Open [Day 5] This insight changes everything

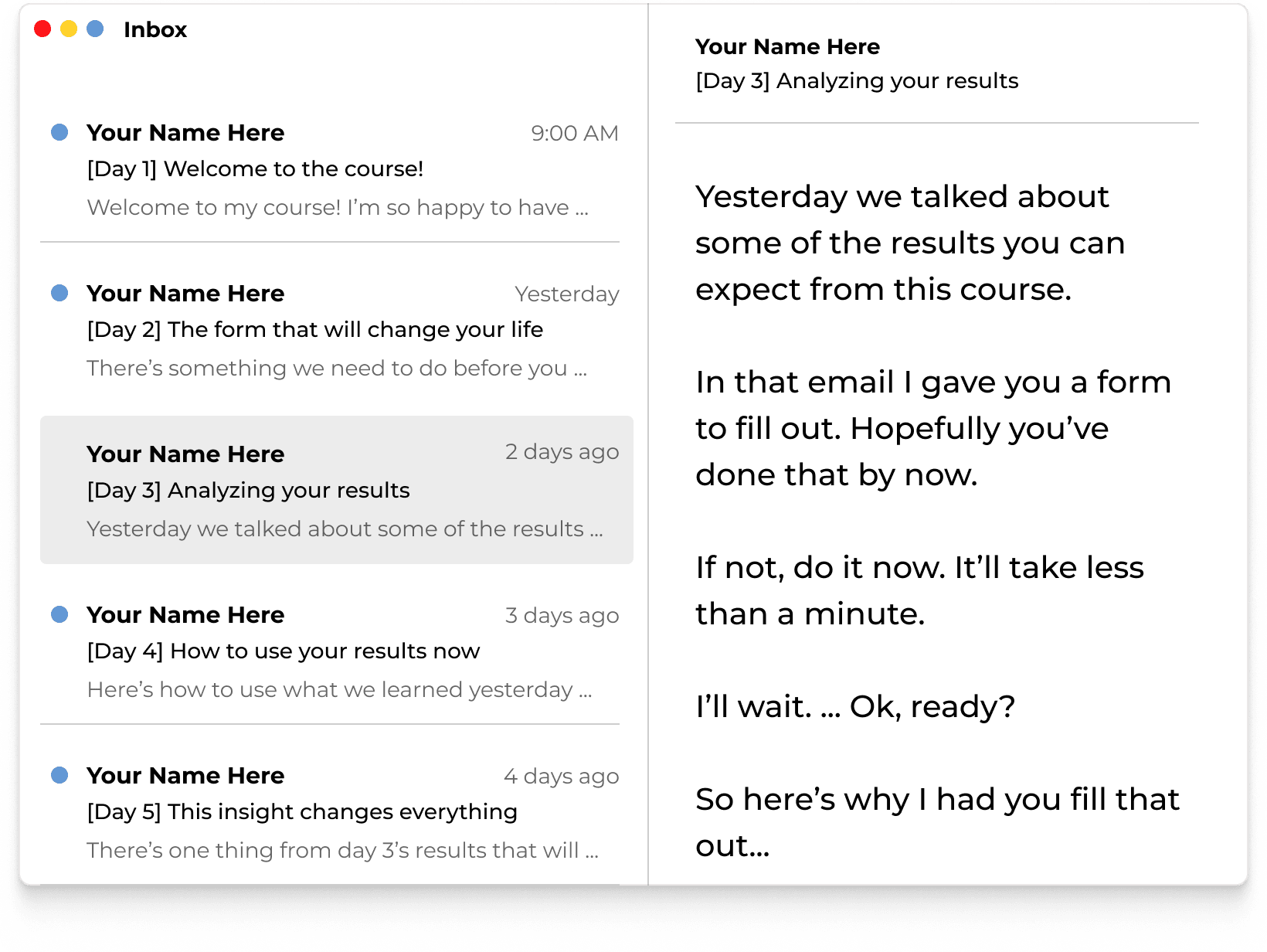(x=302, y=811)
